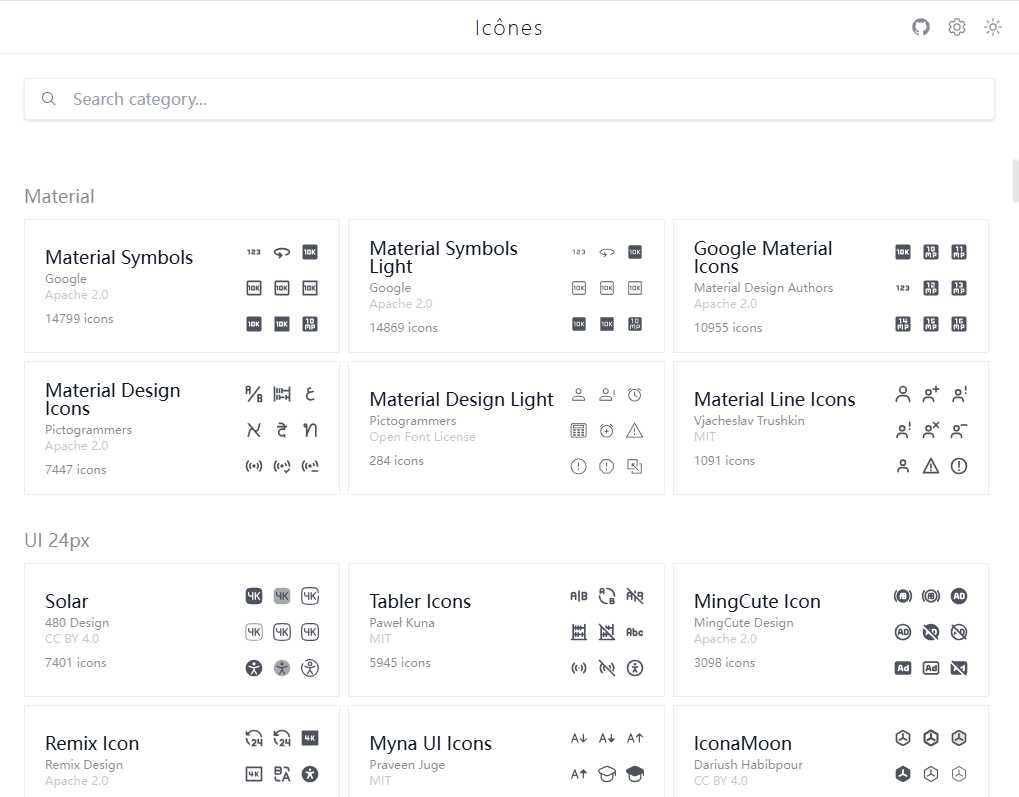Click the warning triangle icon in Material Line Icons
This screenshot has height=797, width=1019.
[x=931, y=466]
